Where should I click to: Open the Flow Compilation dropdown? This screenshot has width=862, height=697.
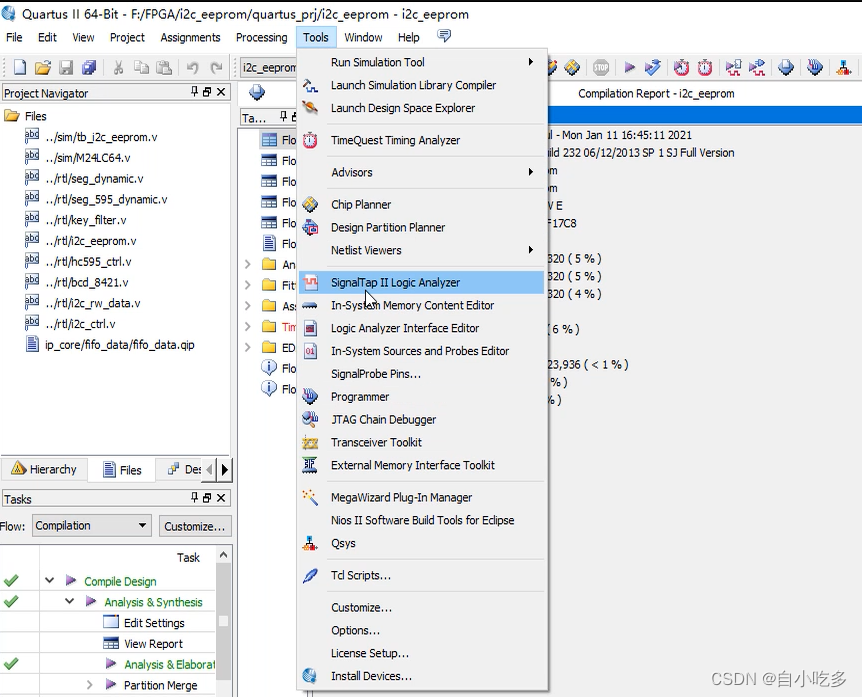pyautogui.click(x=91, y=525)
